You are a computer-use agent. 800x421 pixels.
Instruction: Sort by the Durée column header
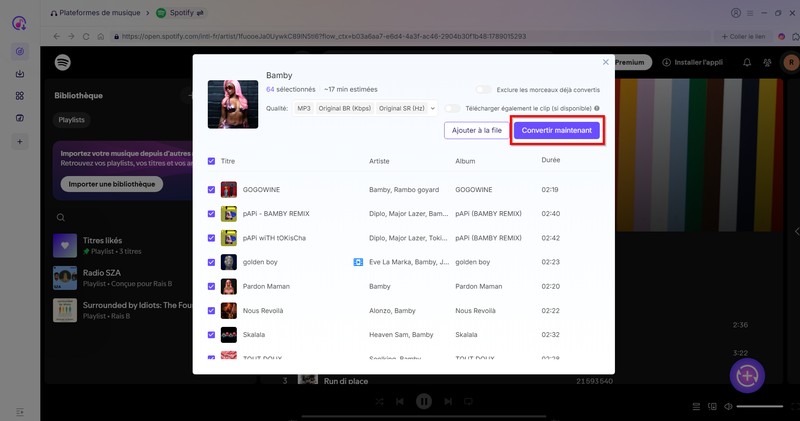tap(551, 160)
